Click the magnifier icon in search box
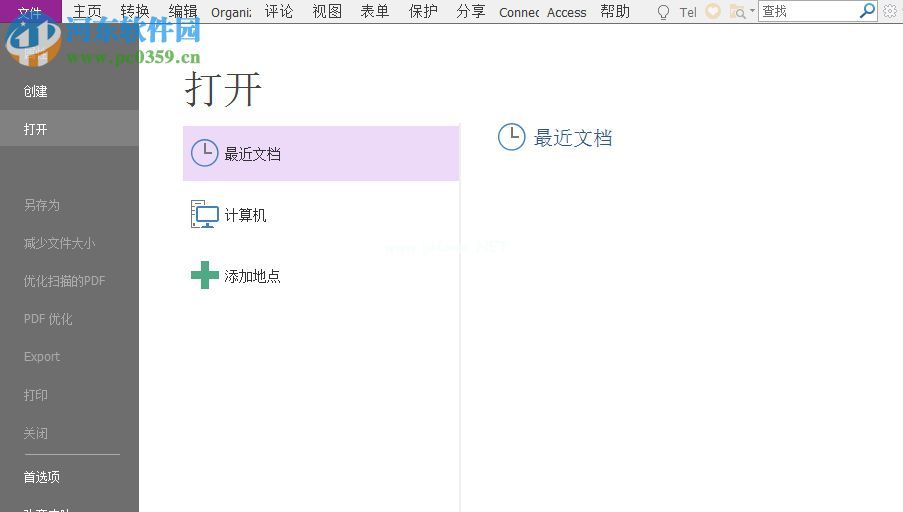 pos(867,10)
